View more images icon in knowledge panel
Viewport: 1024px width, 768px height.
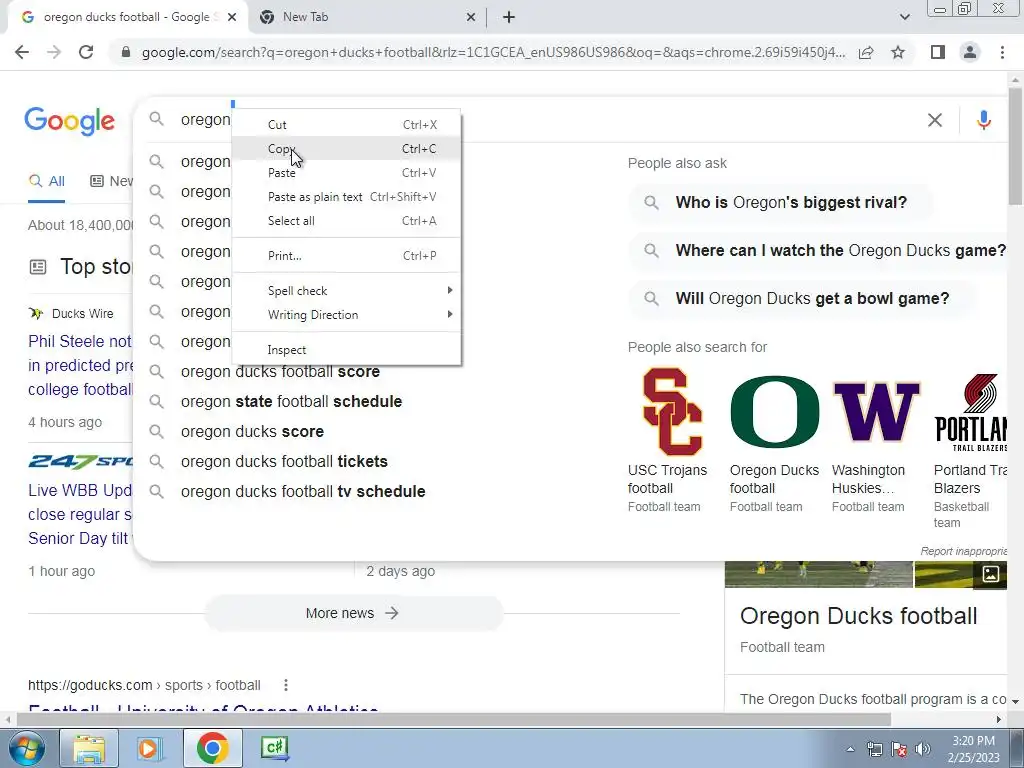tap(991, 574)
